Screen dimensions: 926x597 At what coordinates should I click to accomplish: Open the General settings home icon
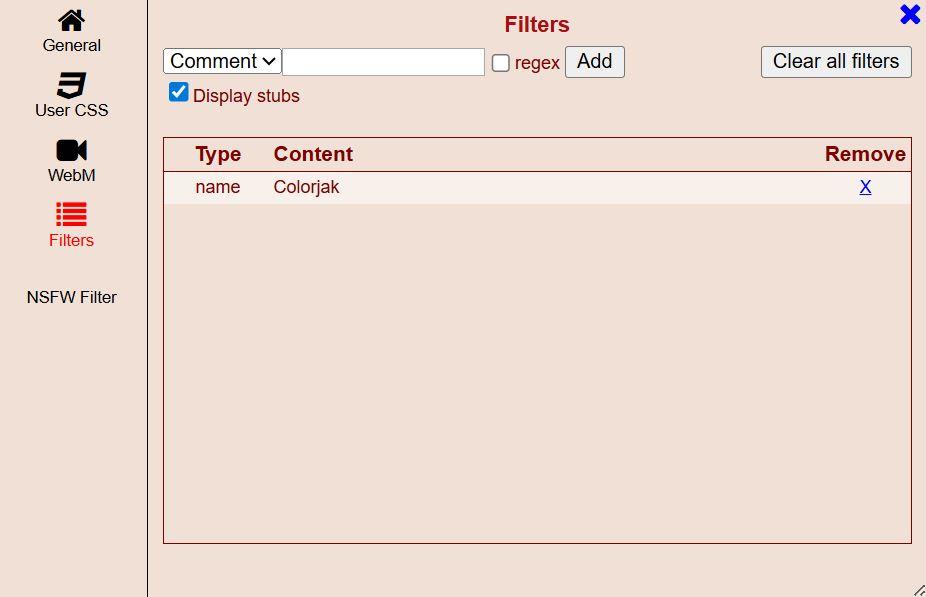click(x=71, y=20)
